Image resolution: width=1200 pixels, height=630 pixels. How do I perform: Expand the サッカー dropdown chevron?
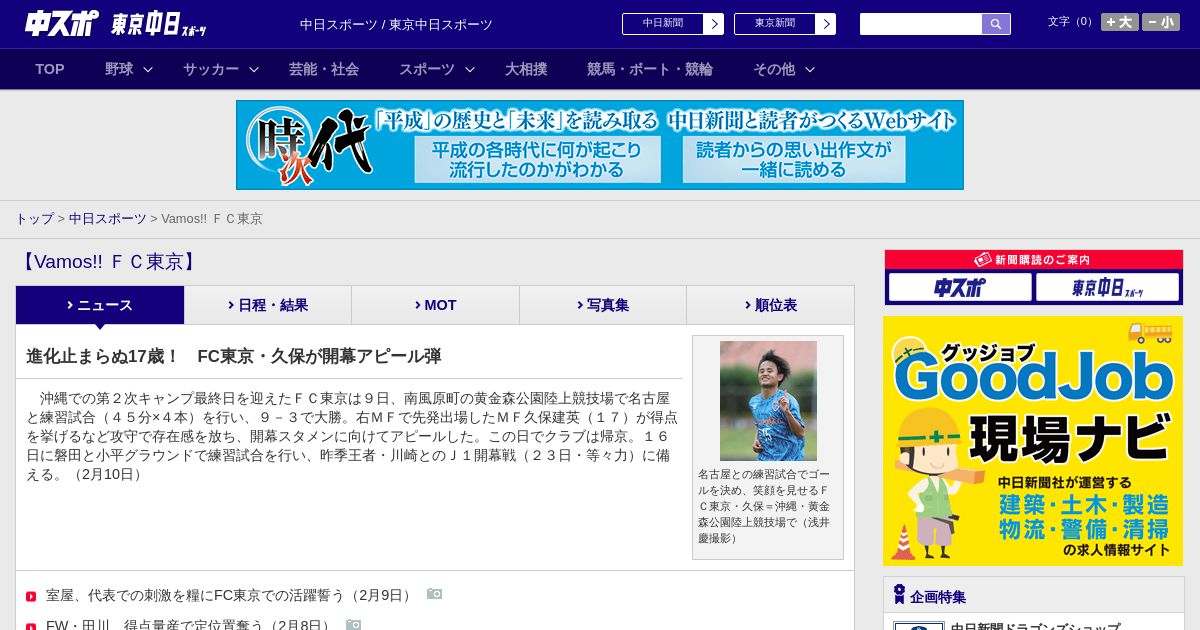(x=254, y=69)
